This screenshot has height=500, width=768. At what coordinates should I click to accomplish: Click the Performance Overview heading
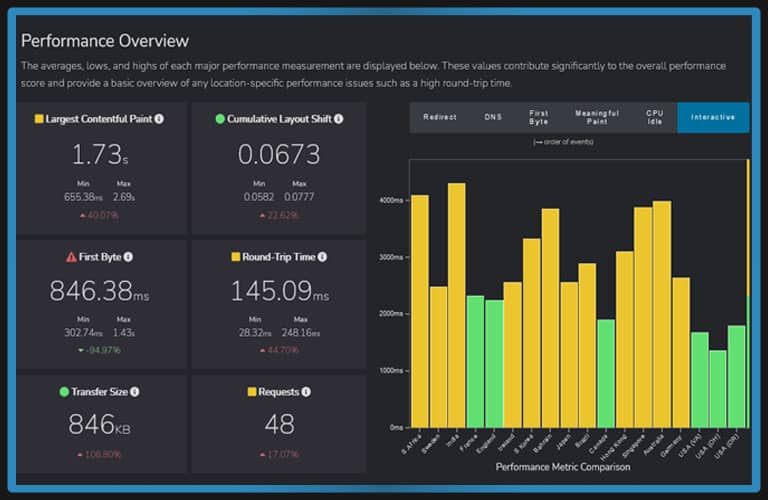tap(105, 41)
